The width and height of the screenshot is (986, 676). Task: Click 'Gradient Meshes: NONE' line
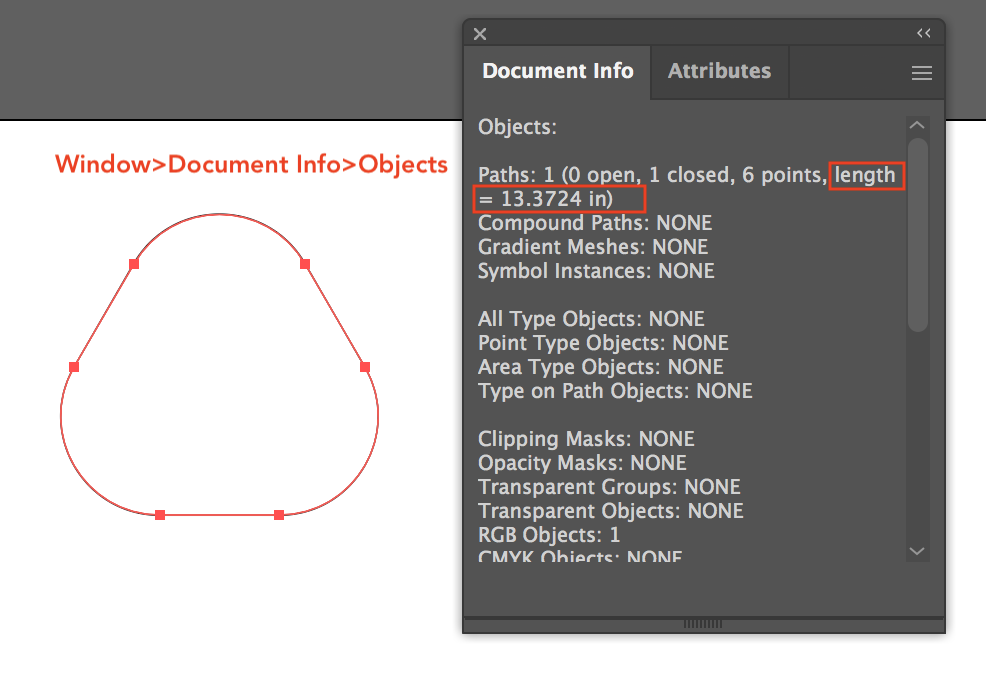(x=593, y=247)
